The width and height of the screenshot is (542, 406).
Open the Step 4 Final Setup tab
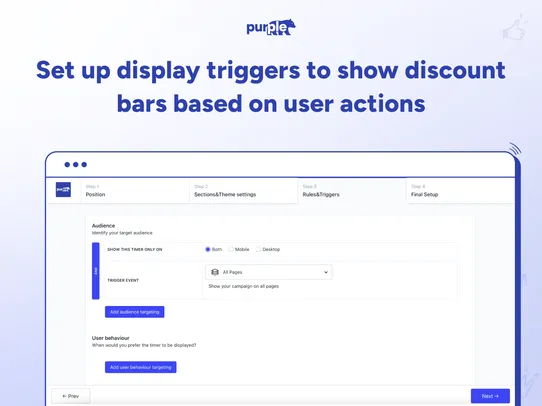coord(460,191)
